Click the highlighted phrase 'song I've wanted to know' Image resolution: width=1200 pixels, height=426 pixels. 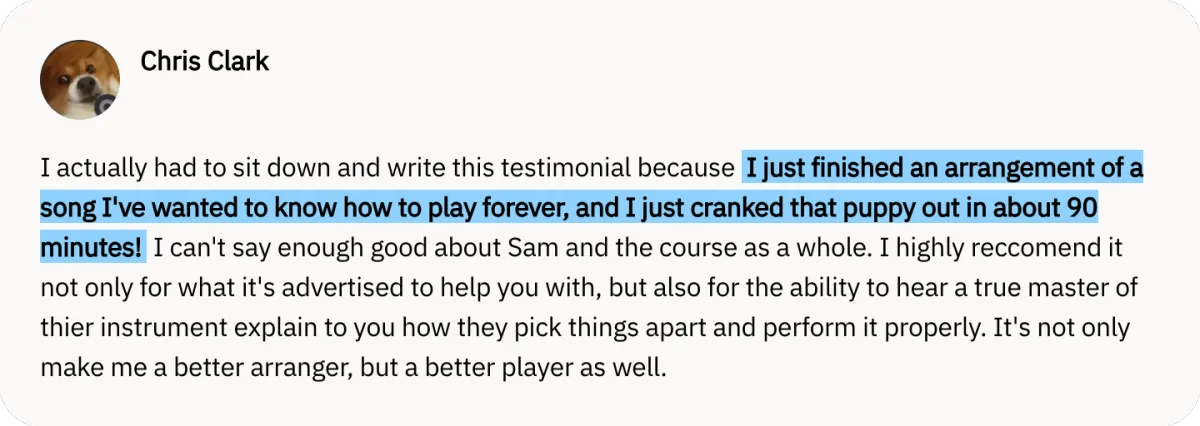[174, 208]
